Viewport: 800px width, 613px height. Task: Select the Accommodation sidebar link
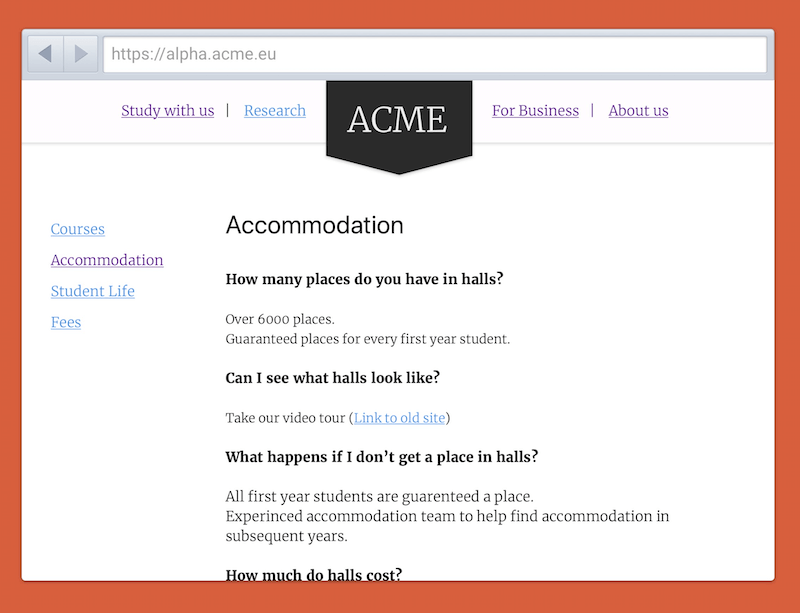point(107,260)
